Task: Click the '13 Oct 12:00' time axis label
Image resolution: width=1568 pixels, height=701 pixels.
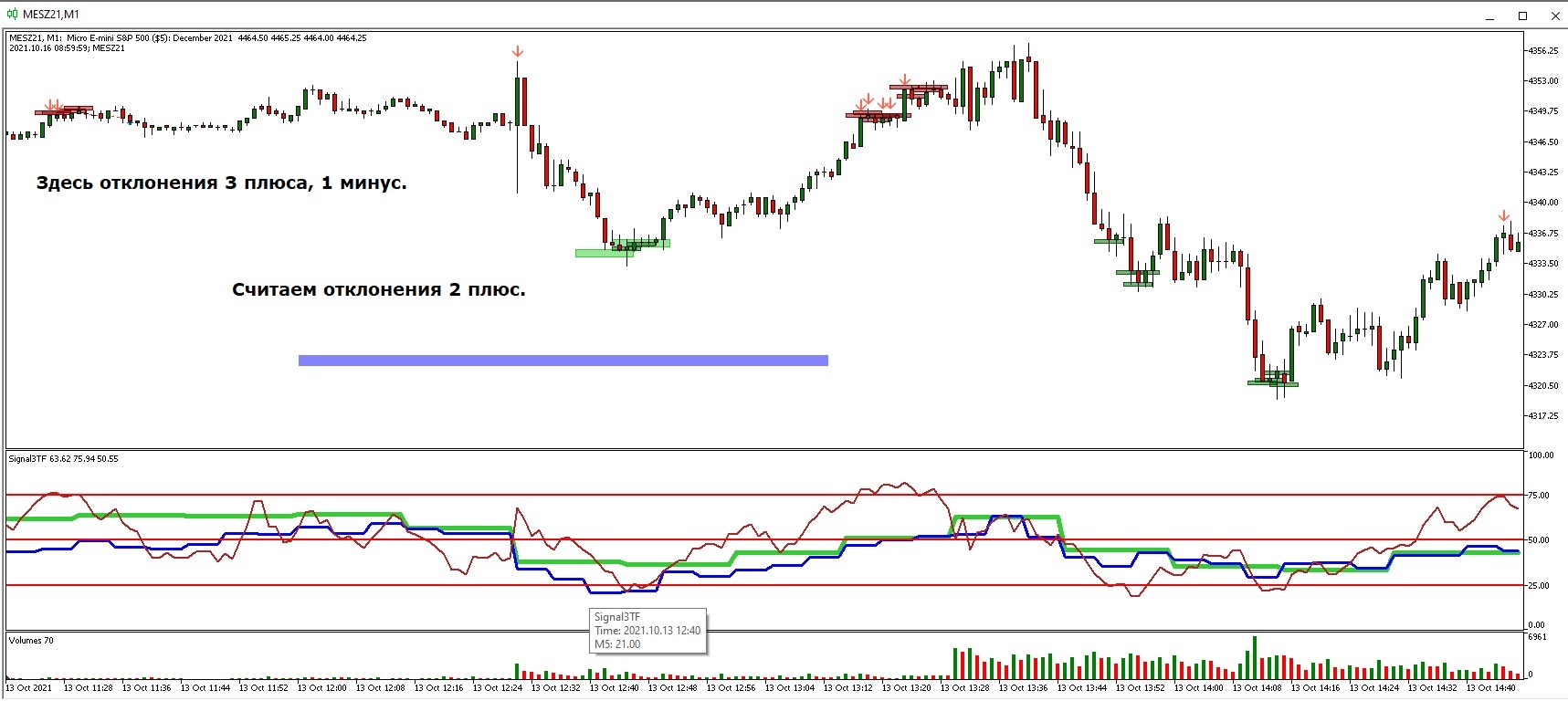Action: coord(322,688)
